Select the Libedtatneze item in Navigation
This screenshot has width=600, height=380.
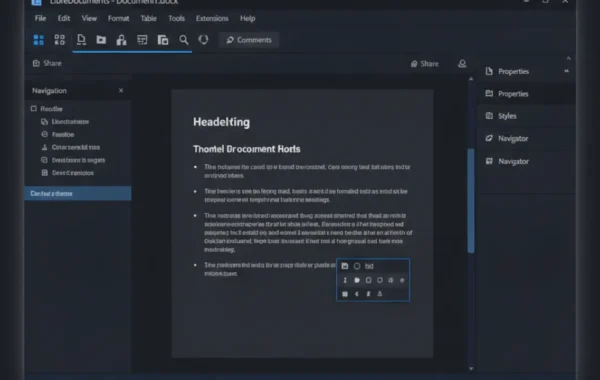(70, 122)
